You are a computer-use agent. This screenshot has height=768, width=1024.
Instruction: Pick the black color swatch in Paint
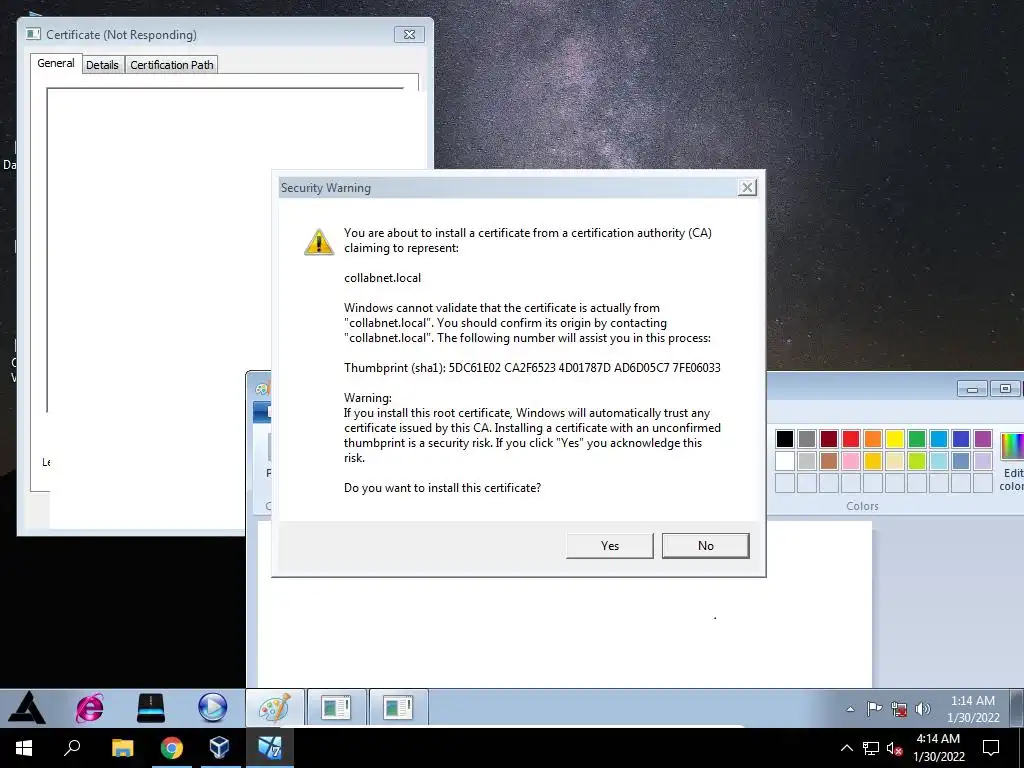point(785,439)
